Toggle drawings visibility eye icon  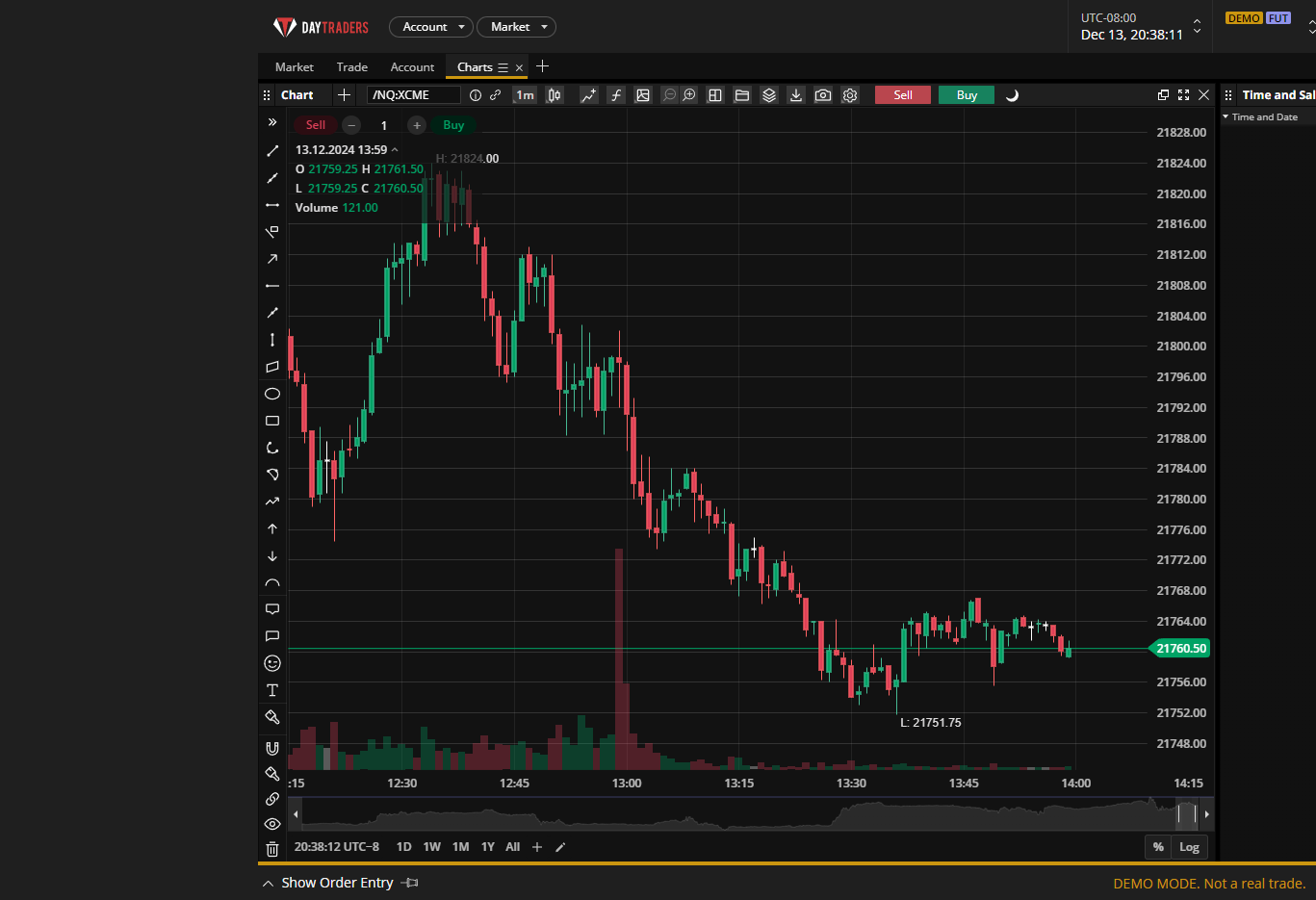point(272,824)
